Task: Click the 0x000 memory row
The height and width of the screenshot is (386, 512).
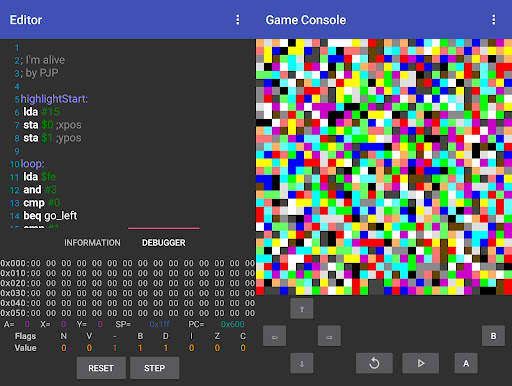Action: coord(128,263)
